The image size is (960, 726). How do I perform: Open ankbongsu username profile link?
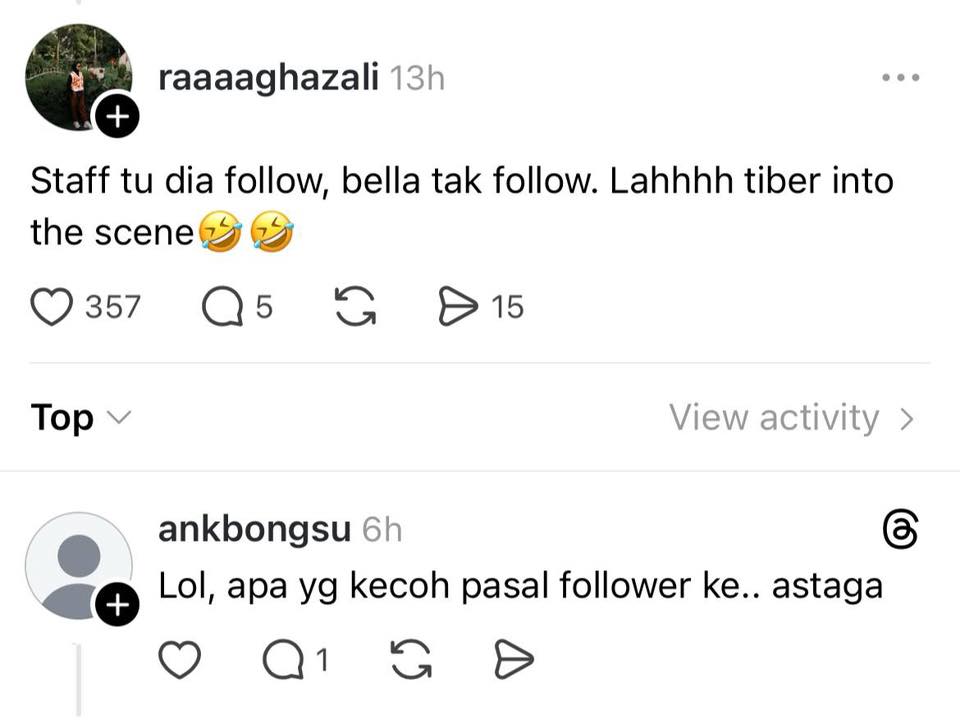tap(254, 530)
